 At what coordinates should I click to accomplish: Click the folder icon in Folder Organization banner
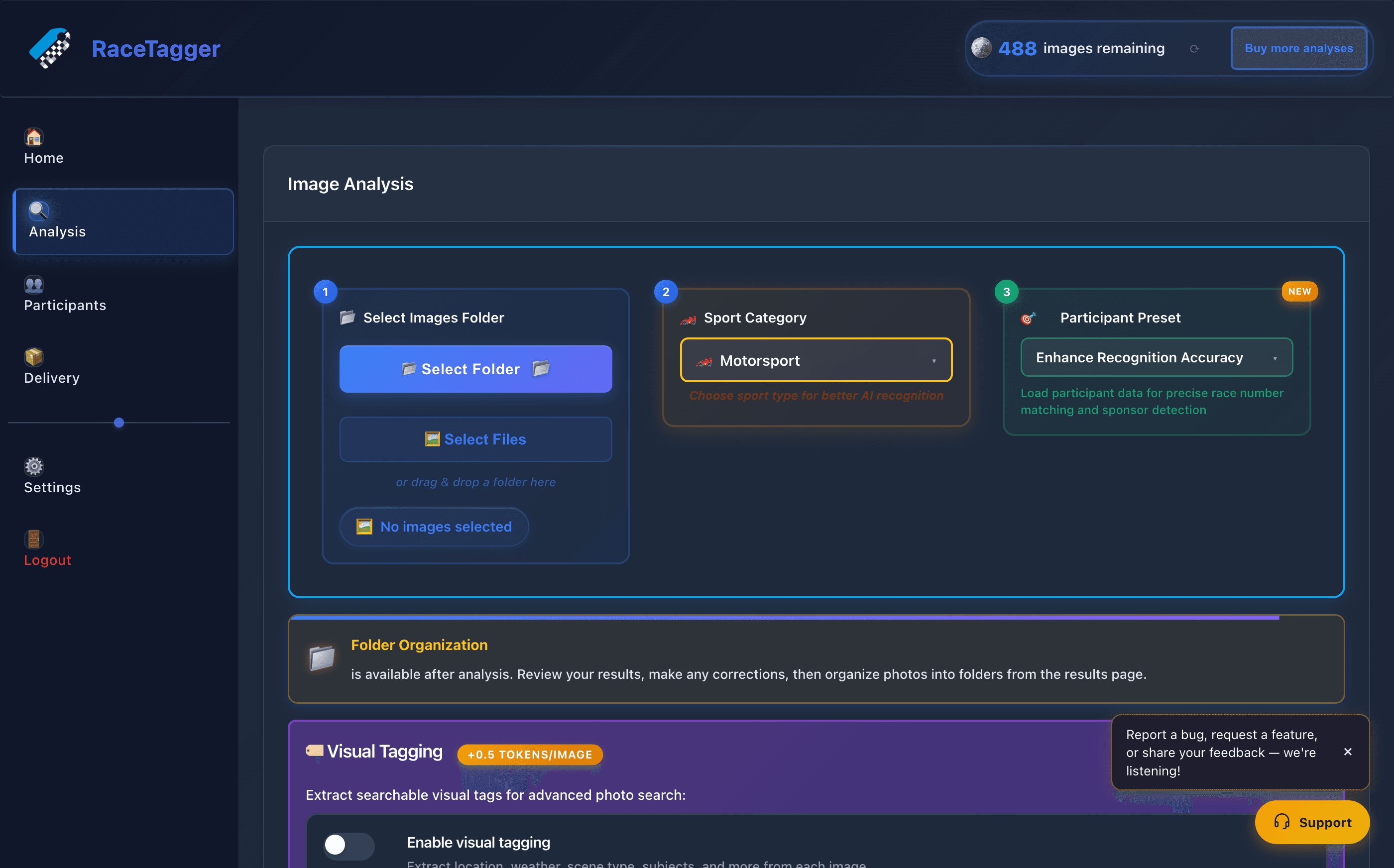(x=322, y=658)
